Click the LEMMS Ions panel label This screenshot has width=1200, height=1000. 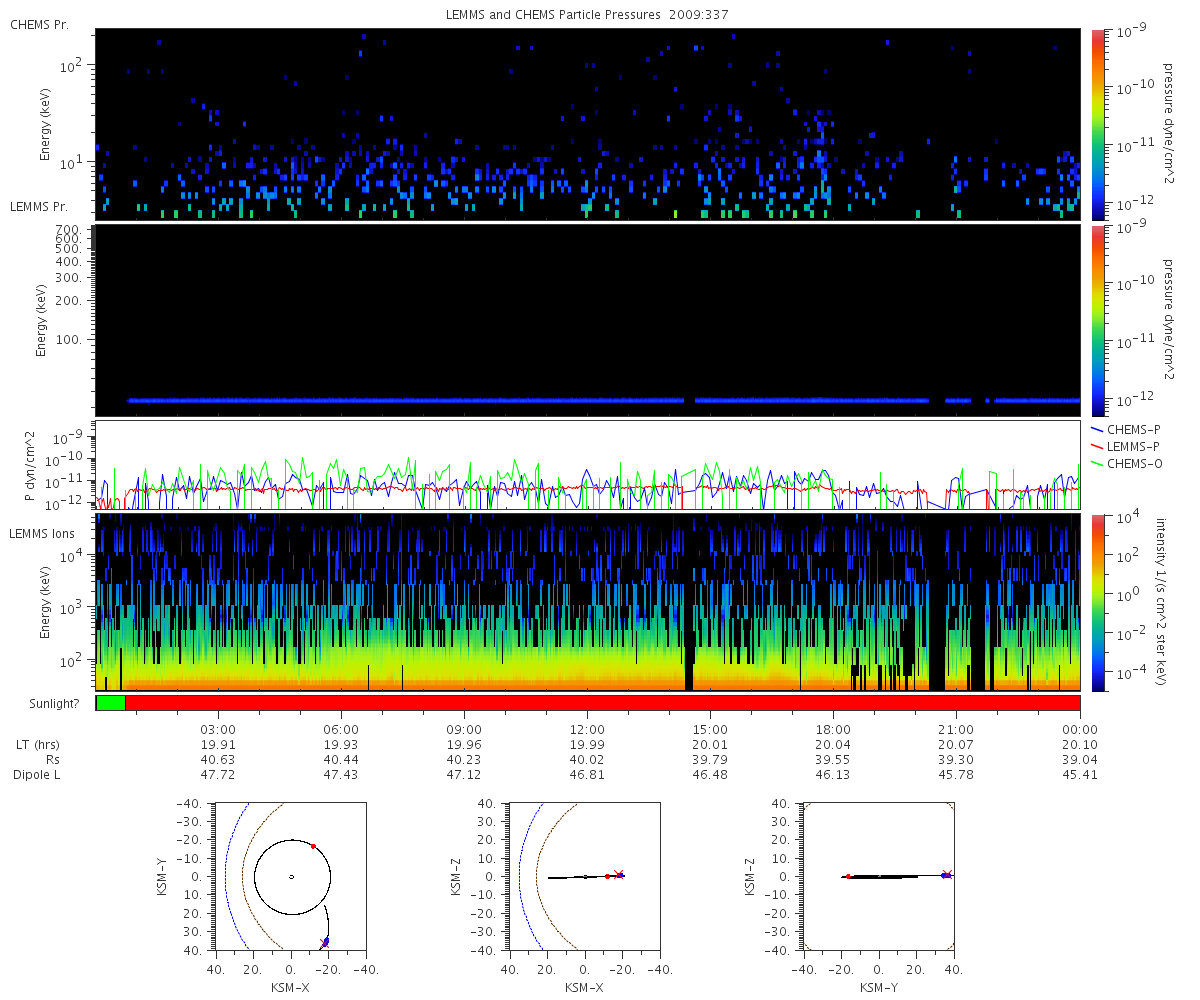(40, 536)
